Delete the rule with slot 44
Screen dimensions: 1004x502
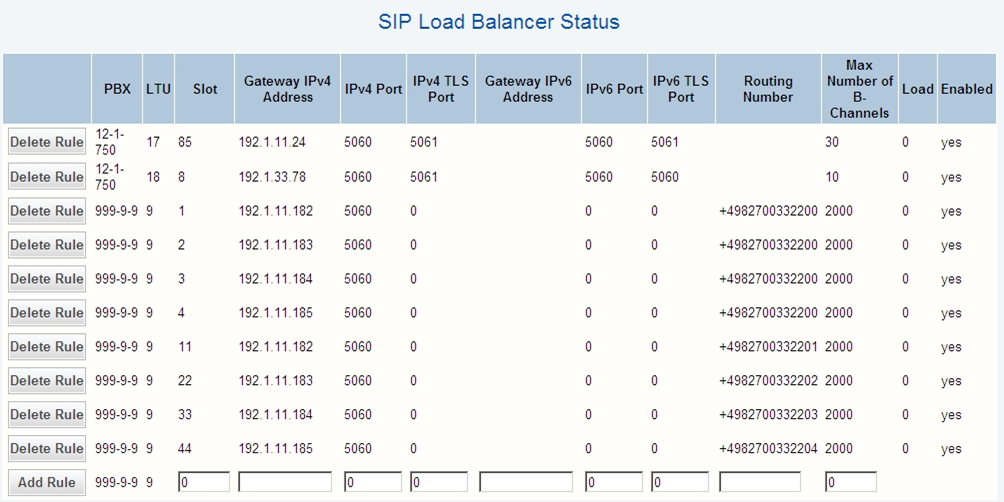tap(47, 449)
